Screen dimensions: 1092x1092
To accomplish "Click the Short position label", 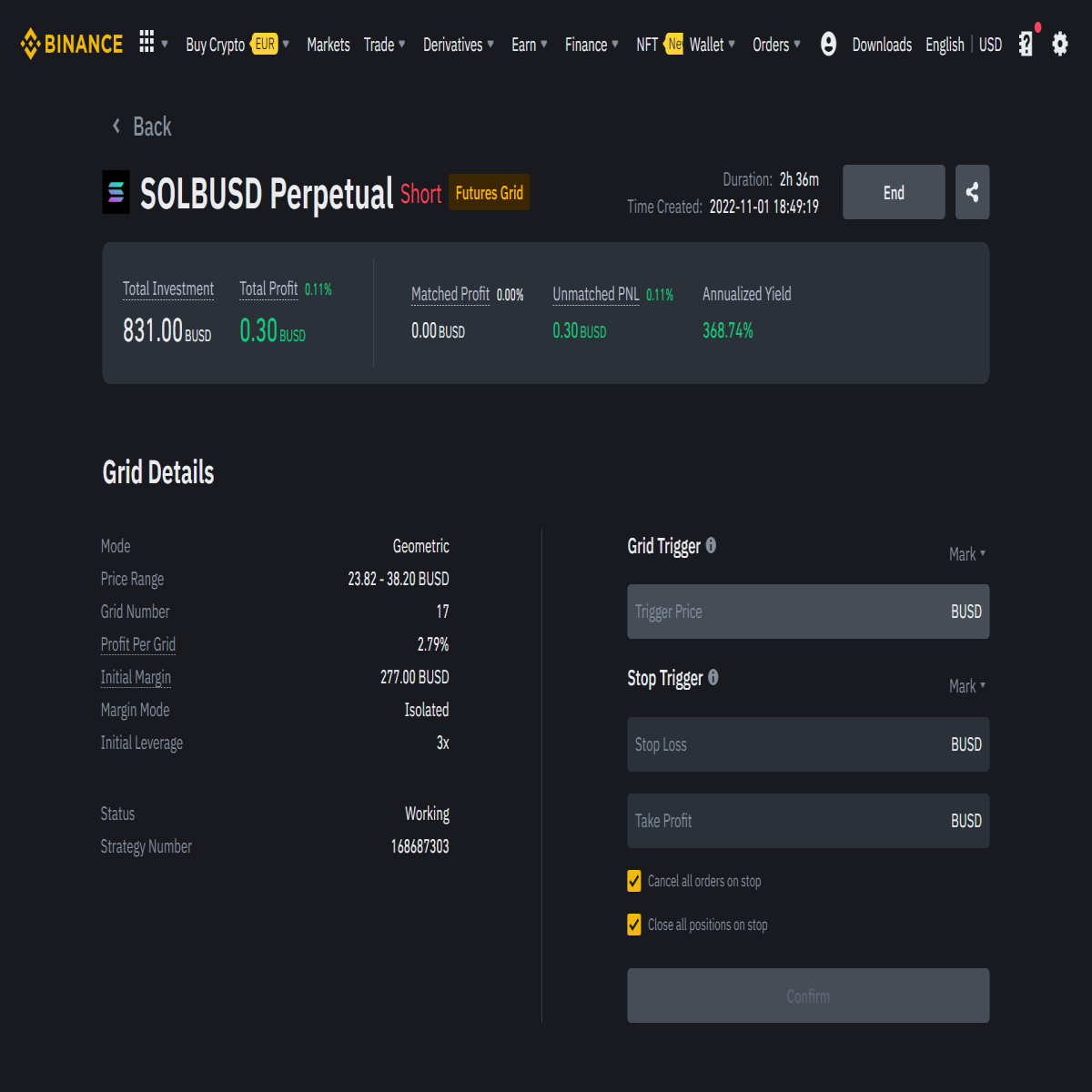I will coord(421,194).
